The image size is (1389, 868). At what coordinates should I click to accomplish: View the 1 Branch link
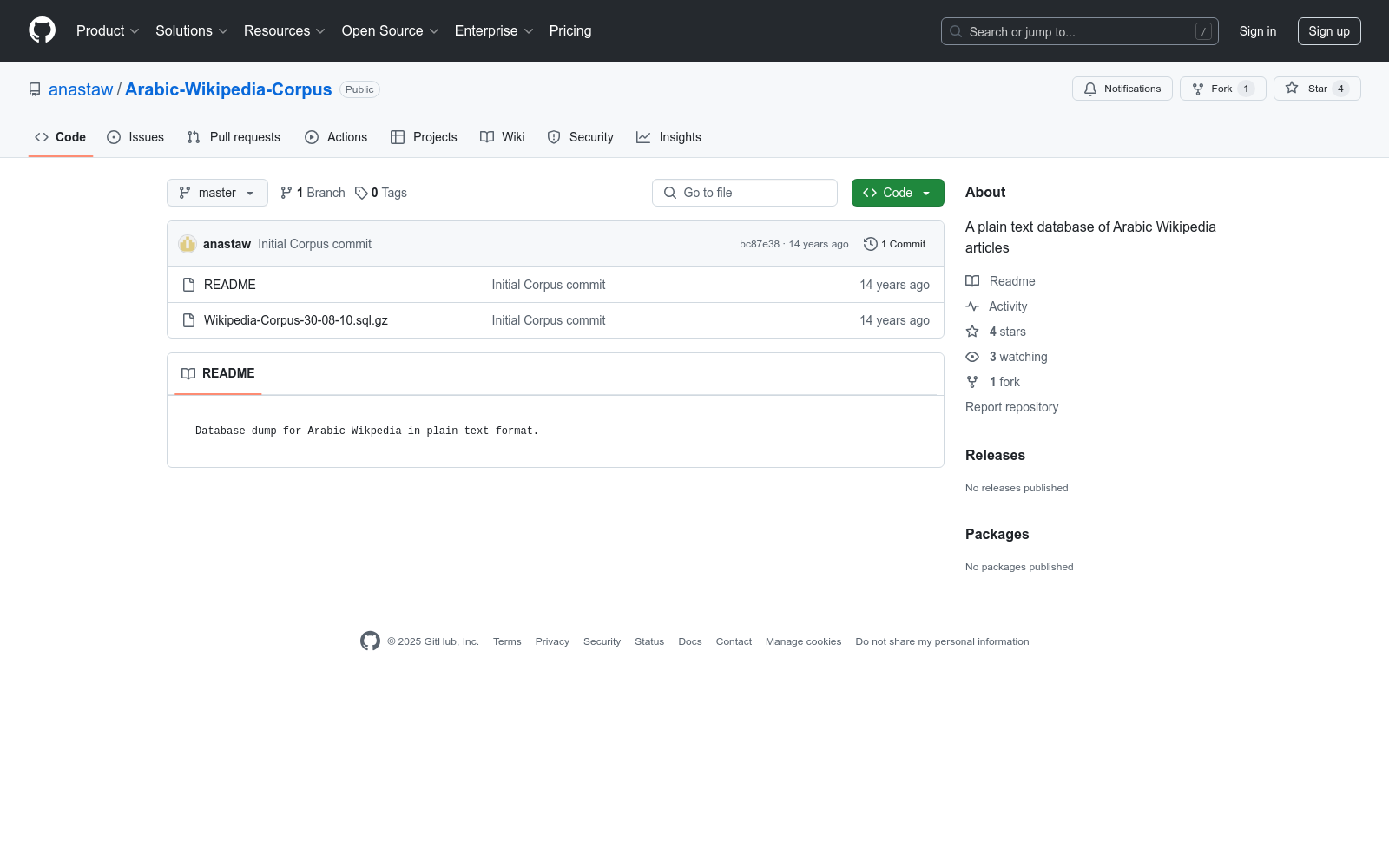coord(313,193)
